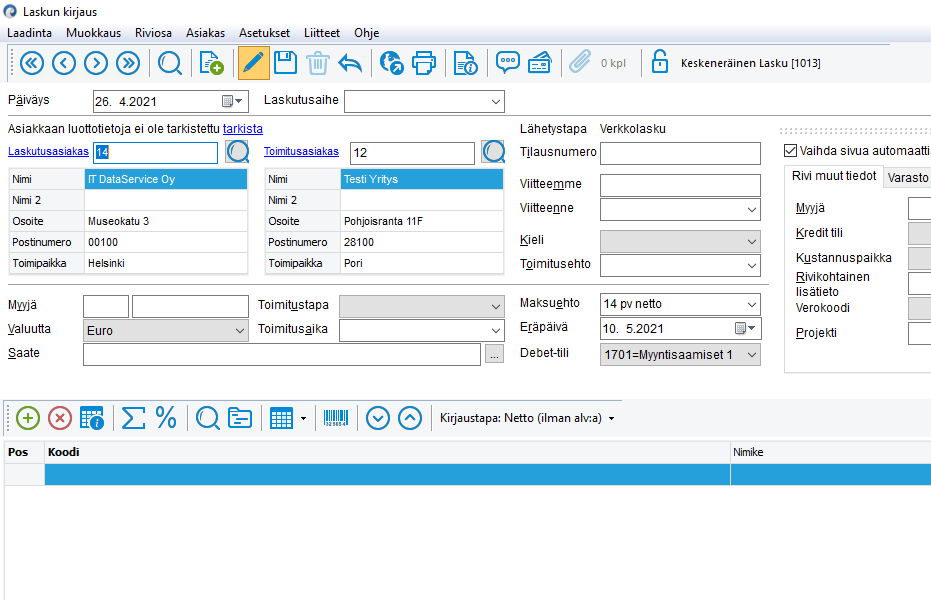
Task: Click the Toimitusasiakas link
Action: (x=301, y=152)
